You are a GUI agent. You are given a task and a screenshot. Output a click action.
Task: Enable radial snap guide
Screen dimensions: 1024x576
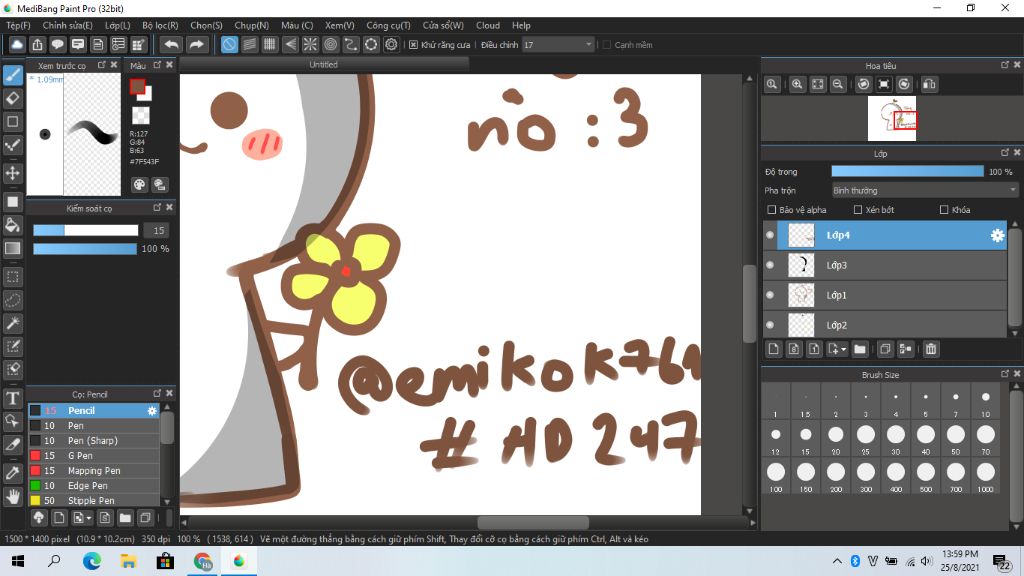coord(310,44)
